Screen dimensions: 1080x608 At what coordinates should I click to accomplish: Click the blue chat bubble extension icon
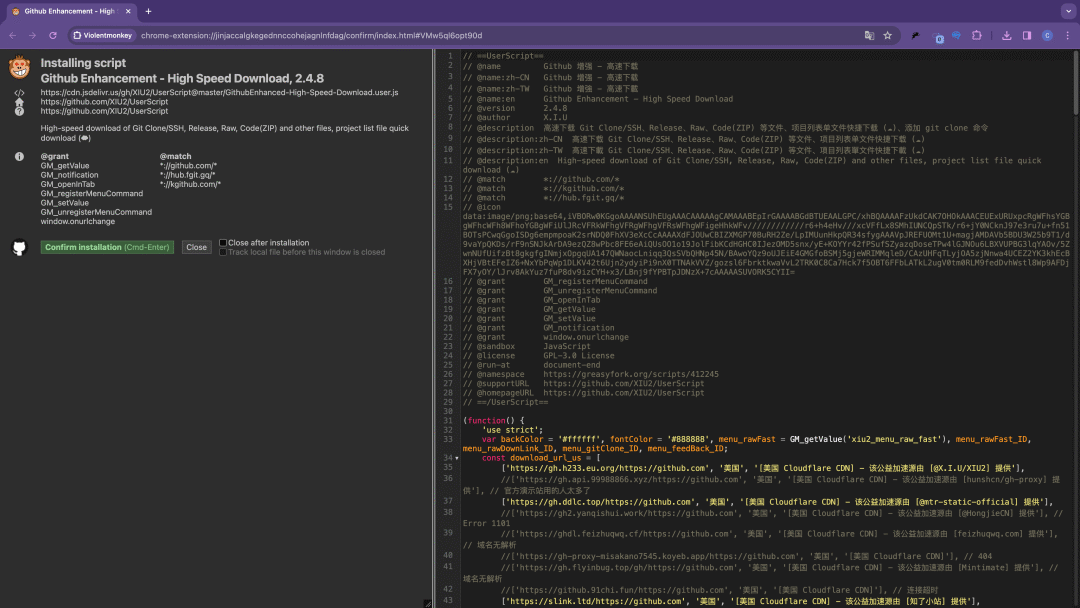pos(957,35)
